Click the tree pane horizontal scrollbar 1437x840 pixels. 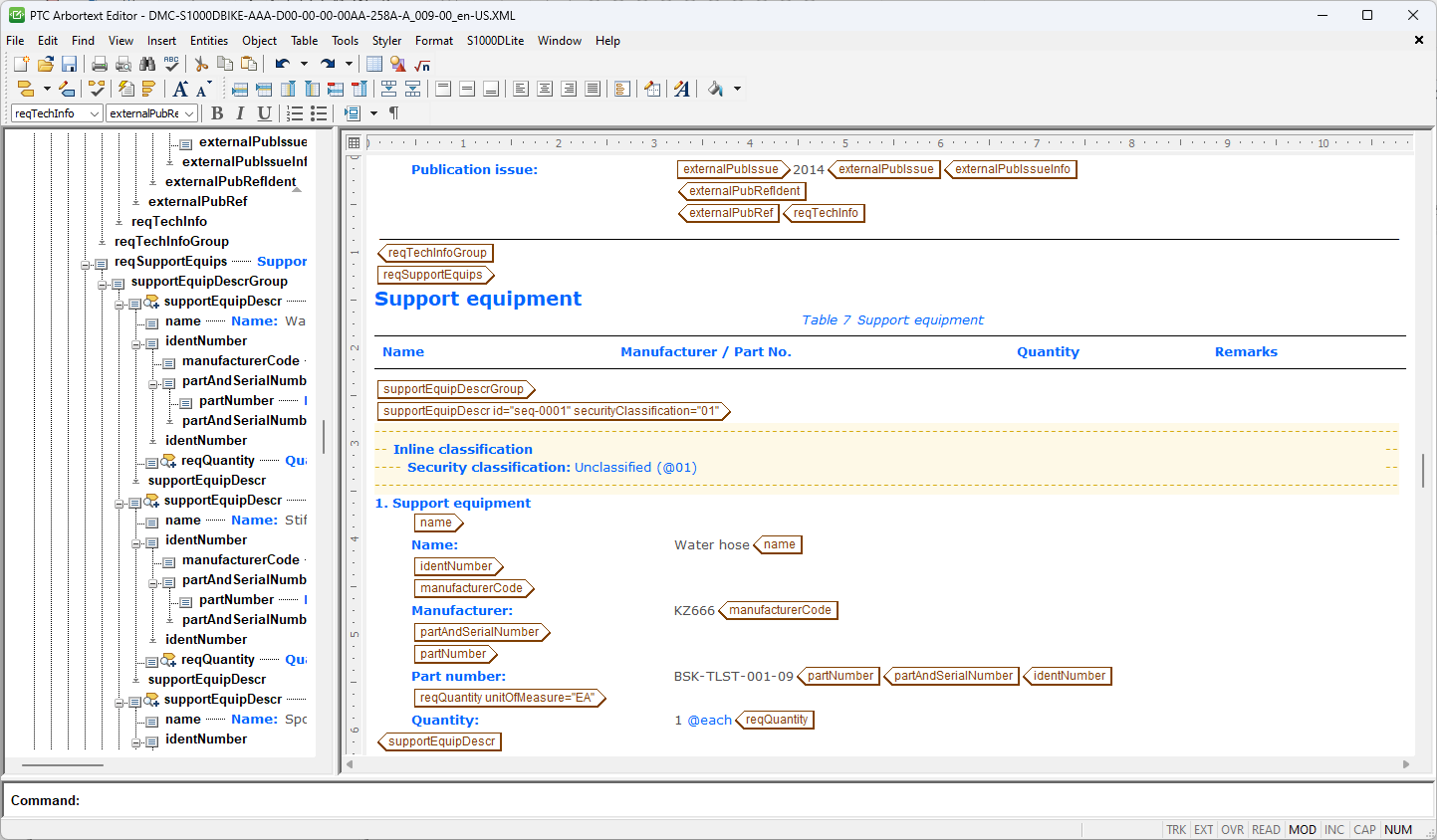[x=63, y=764]
